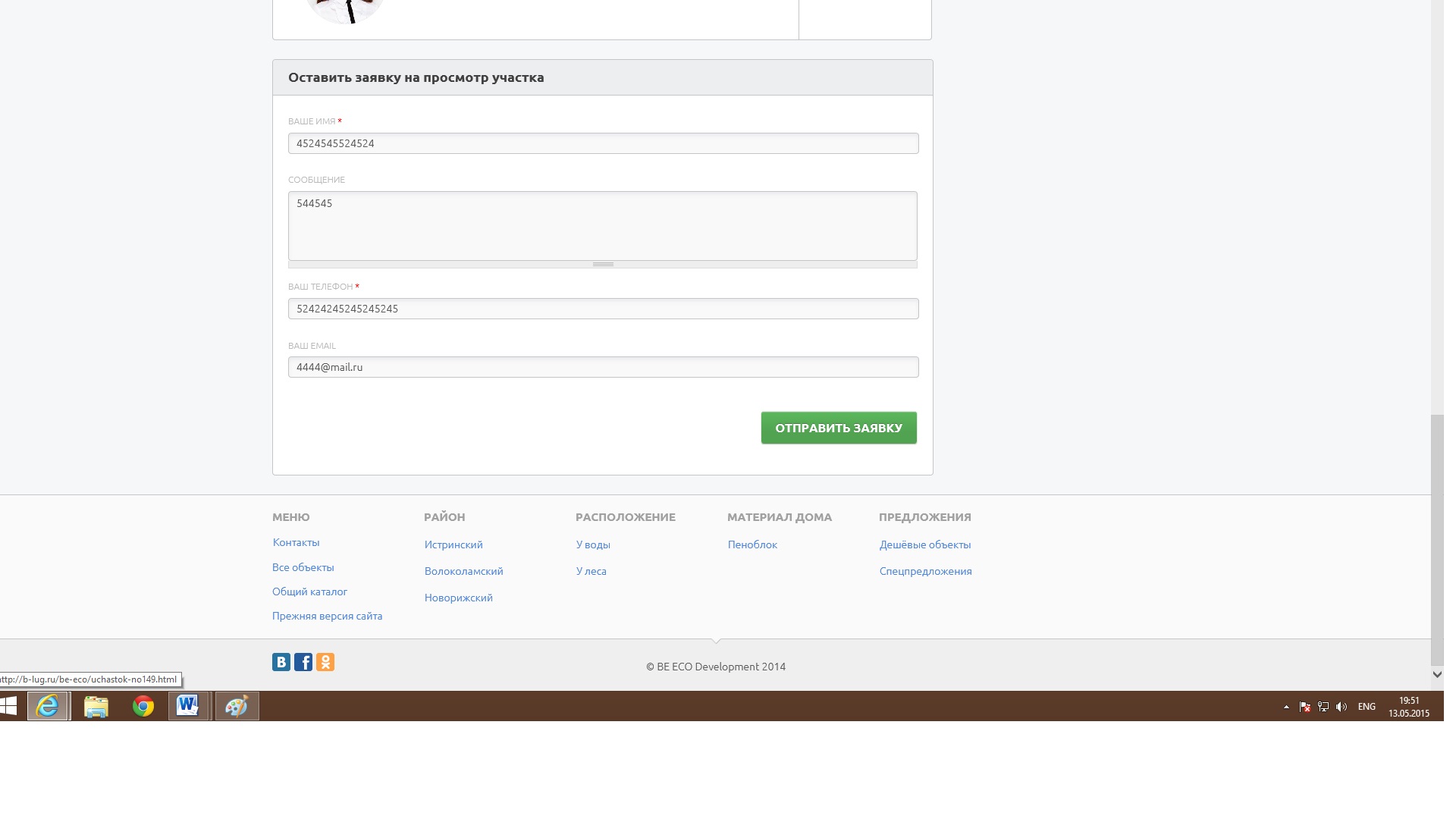This screenshot has width=1456, height=819.
Task: Open the Истринский district link
Action: (x=453, y=544)
